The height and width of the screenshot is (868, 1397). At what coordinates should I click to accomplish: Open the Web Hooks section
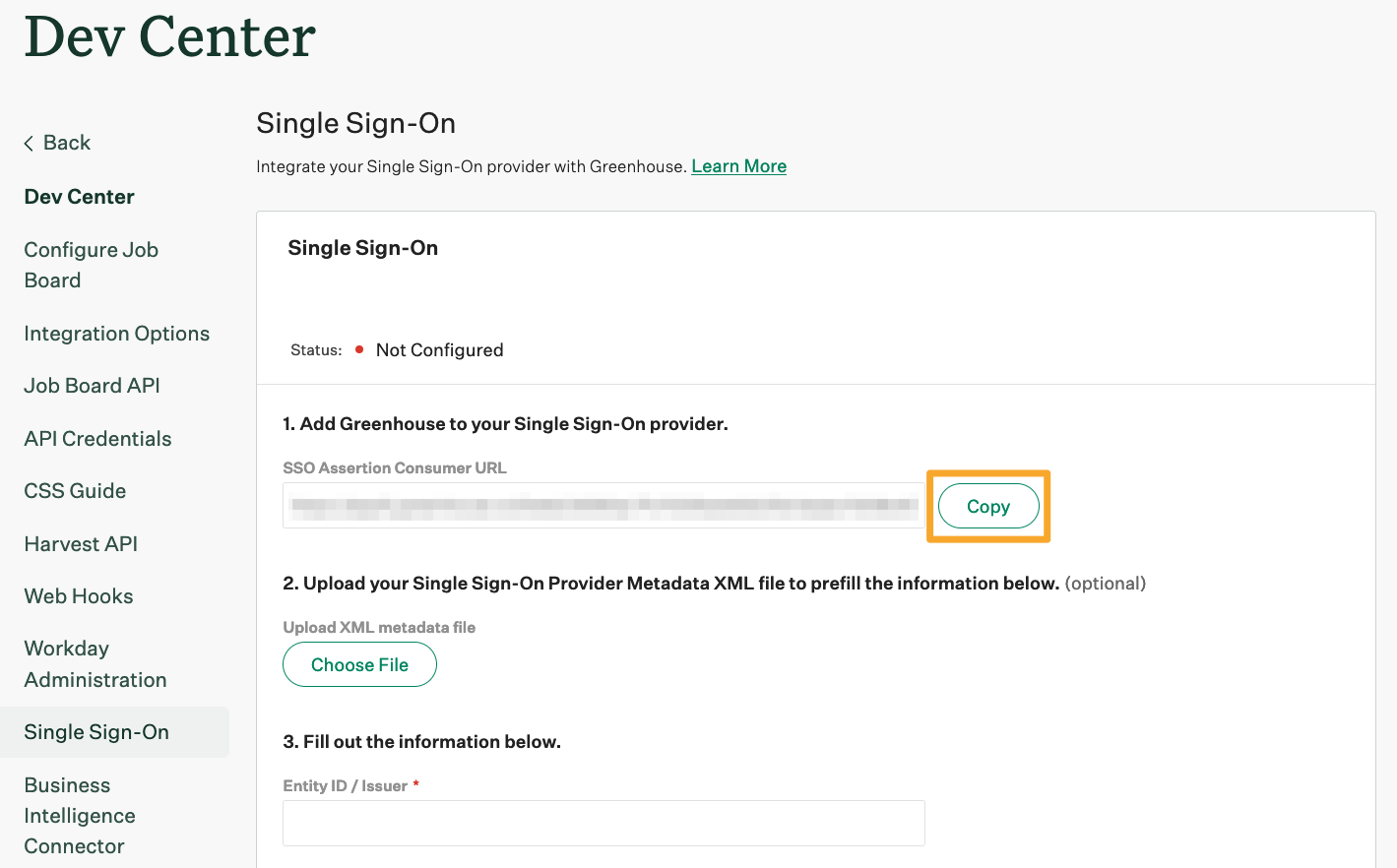click(79, 595)
